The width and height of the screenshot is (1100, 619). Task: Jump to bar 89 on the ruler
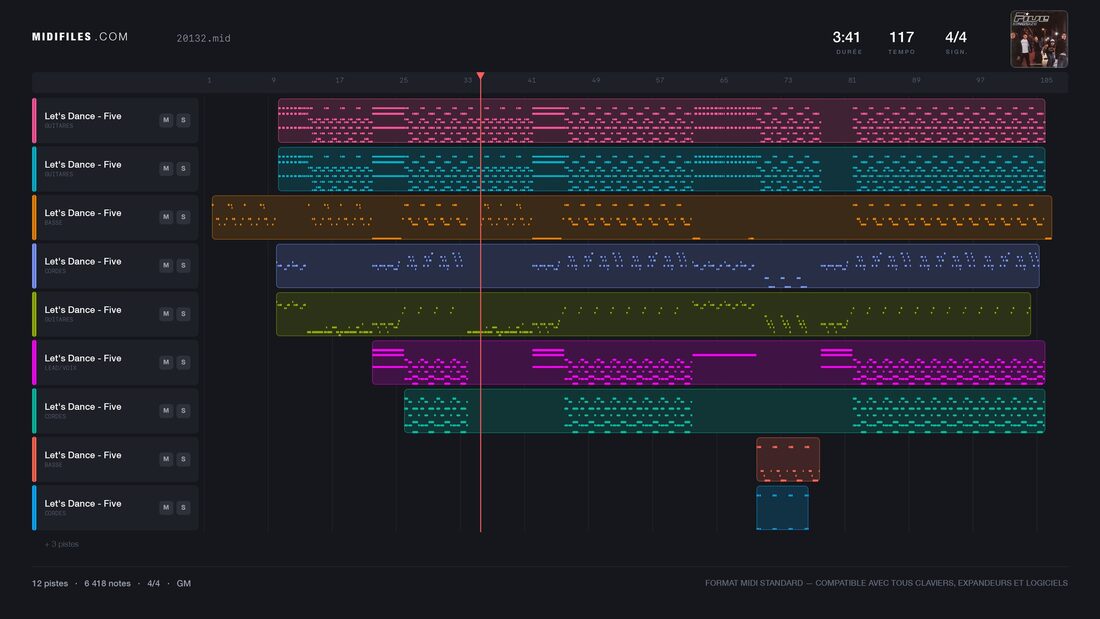coord(916,81)
